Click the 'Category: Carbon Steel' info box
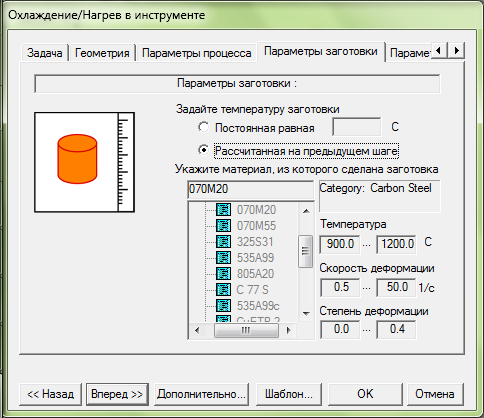484x418 pixels. pos(379,196)
